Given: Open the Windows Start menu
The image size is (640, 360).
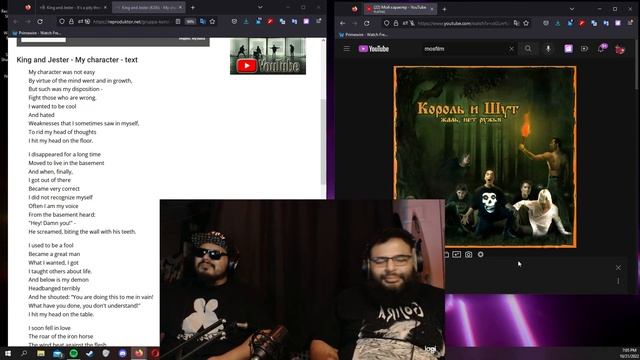Looking at the screenshot, I should (x=8, y=353).
